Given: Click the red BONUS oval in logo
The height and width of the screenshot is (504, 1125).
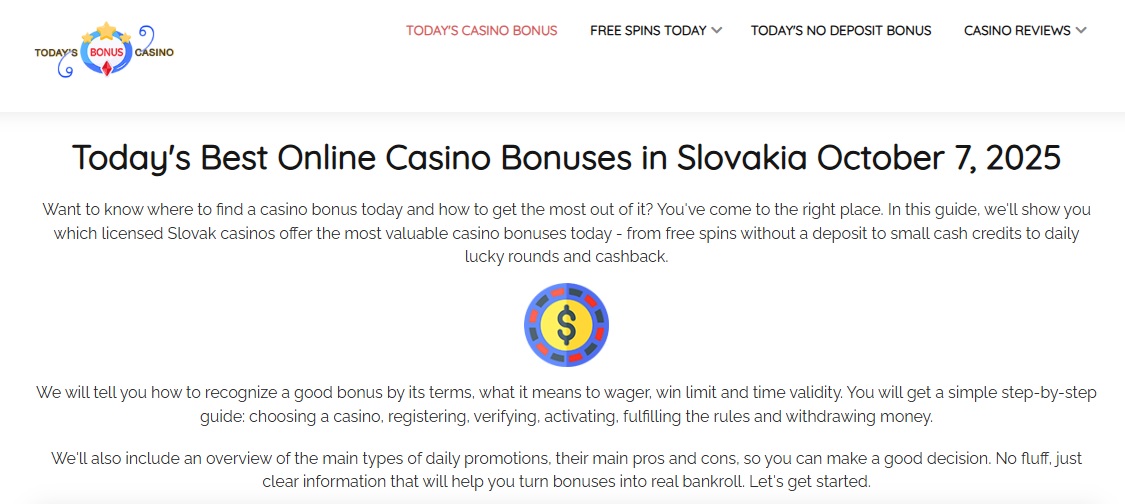Looking at the screenshot, I should coord(106,51).
